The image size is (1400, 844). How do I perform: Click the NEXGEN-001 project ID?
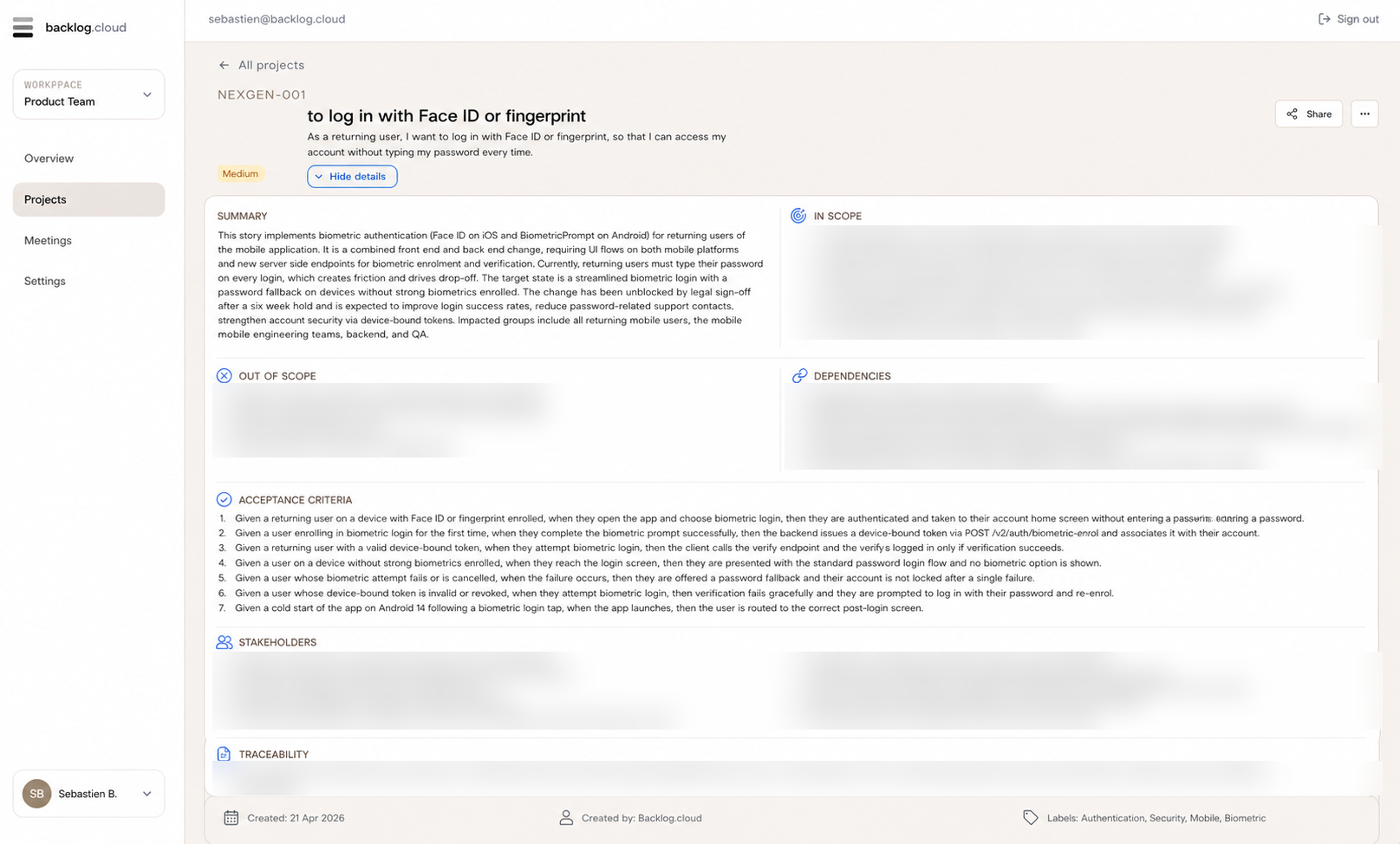(x=262, y=94)
